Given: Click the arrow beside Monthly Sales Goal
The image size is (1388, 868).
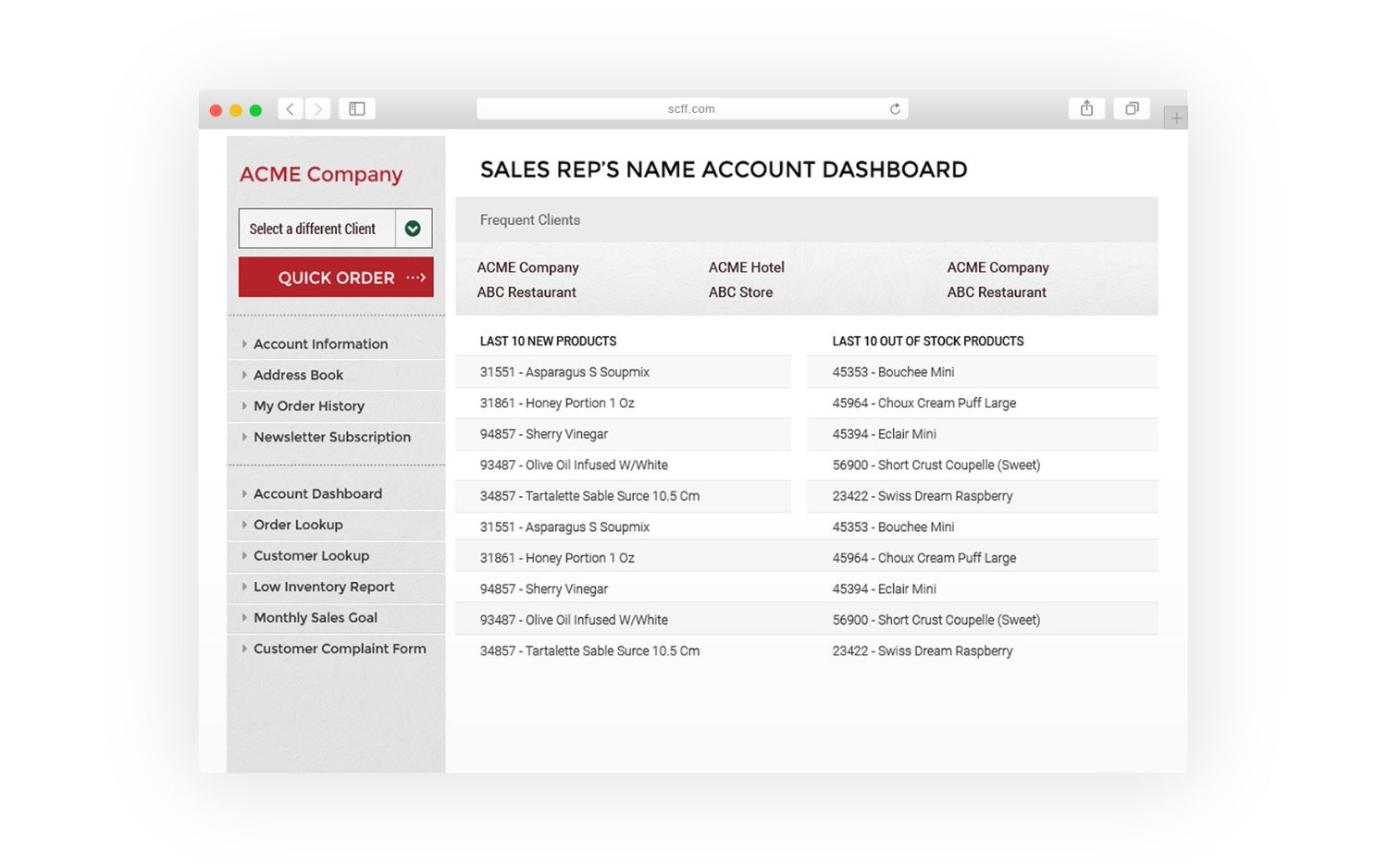Looking at the screenshot, I should (244, 618).
